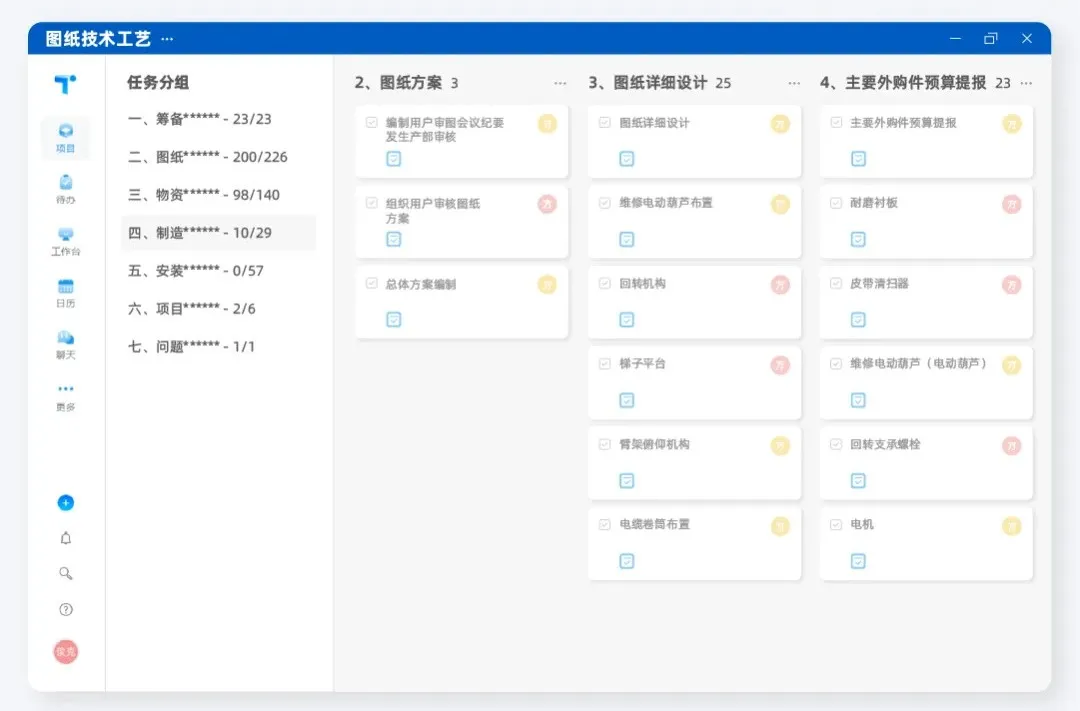Toggle checkbox for 组织用户审核图纸方案 task

[371, 203]
